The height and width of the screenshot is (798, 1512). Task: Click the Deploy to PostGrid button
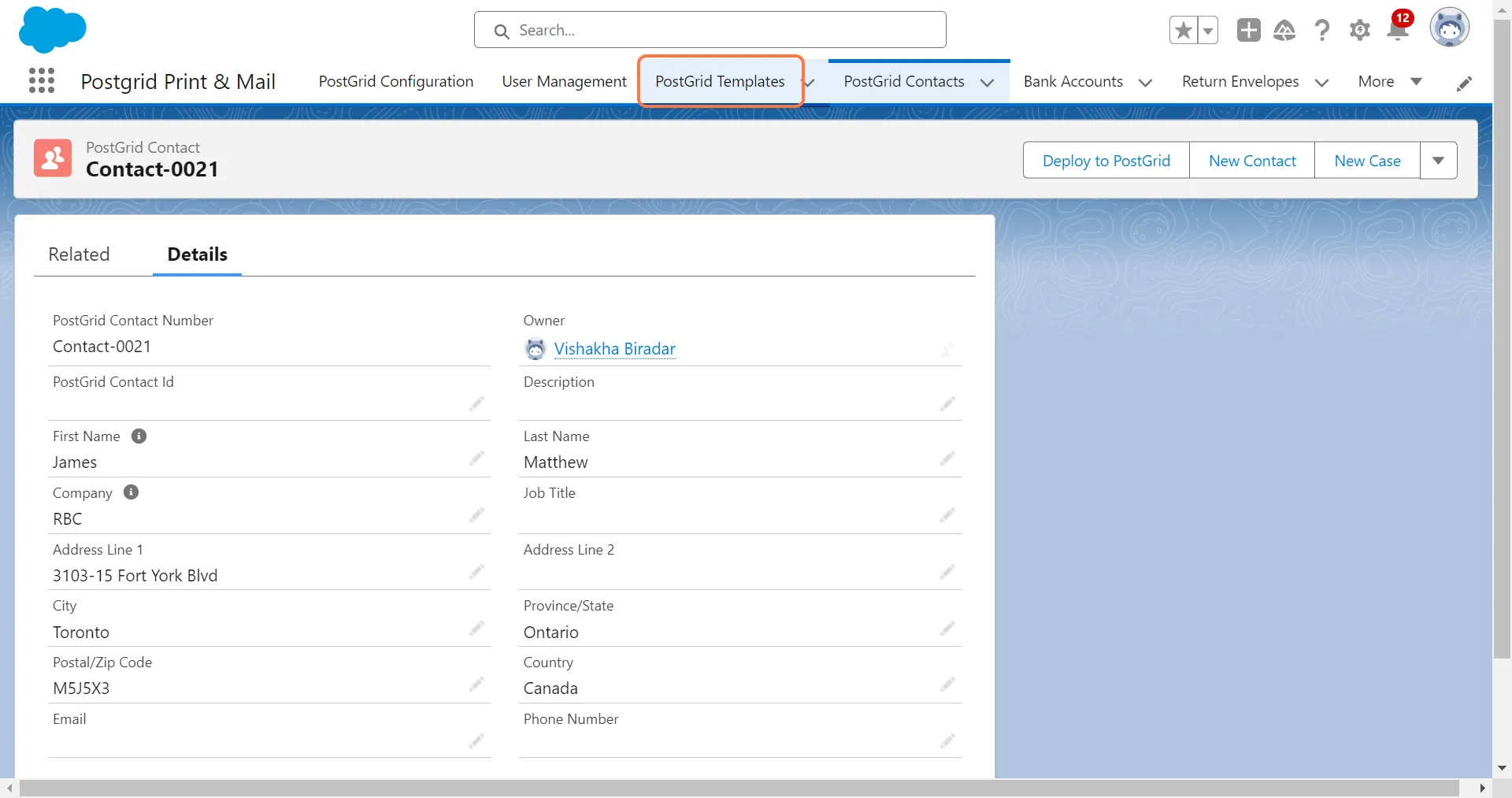tap(1106, 161)
